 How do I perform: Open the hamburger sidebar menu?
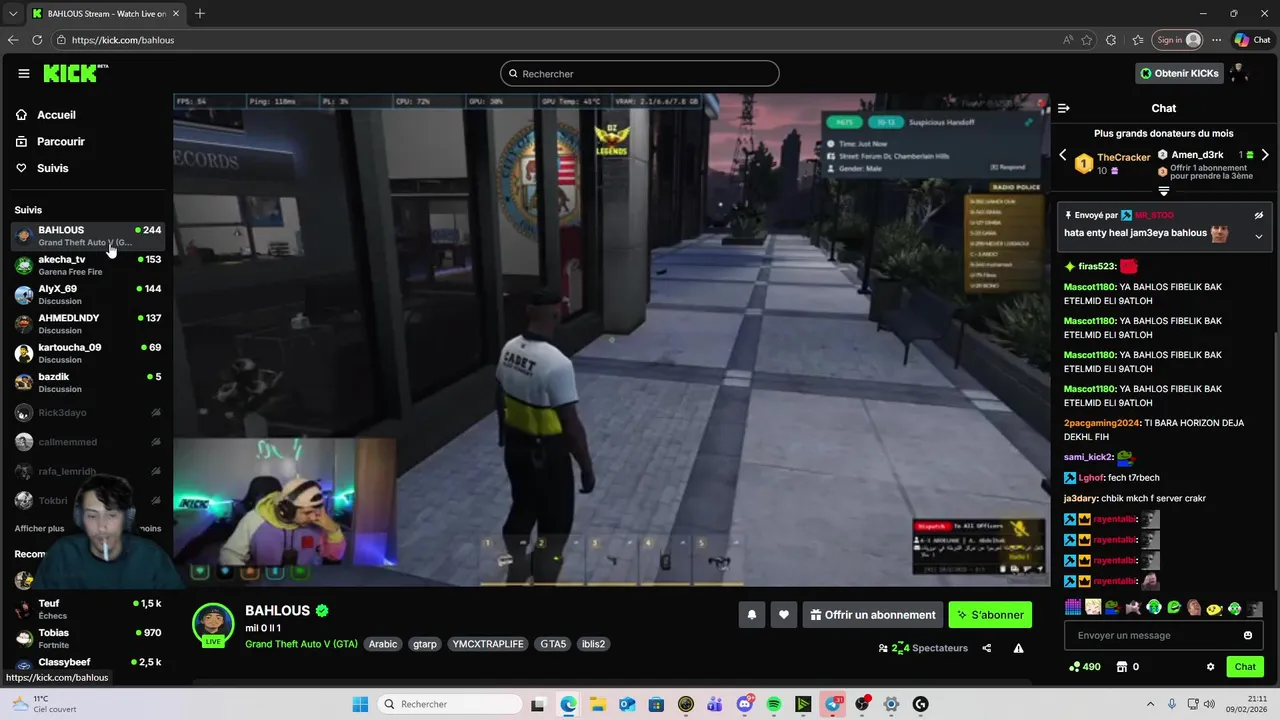(x=24, y=73)
